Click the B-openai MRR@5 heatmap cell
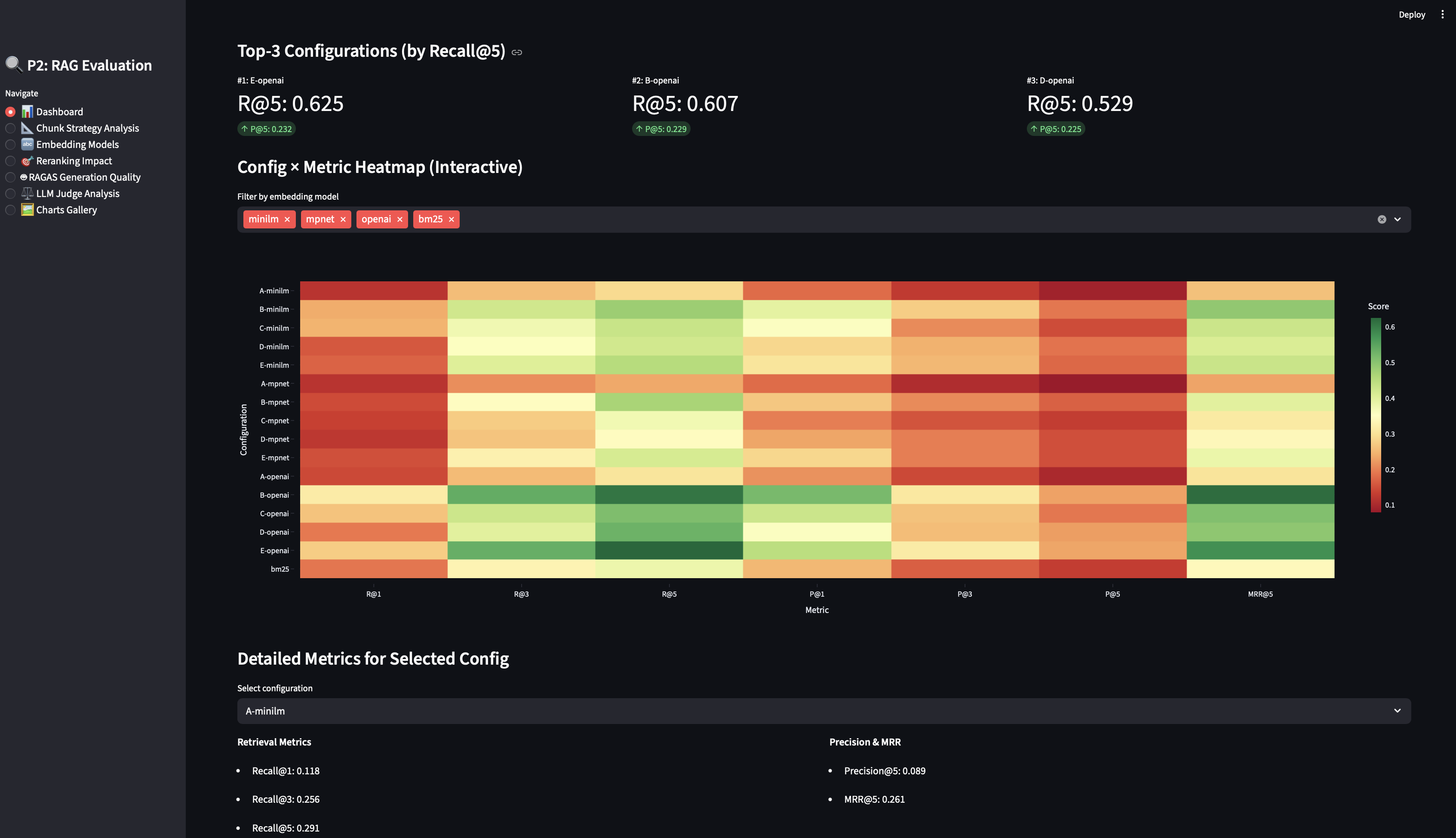Image resolution: width=1456 pixels, height=838 pixels. pyautogui.click(x=1260, y=495)
